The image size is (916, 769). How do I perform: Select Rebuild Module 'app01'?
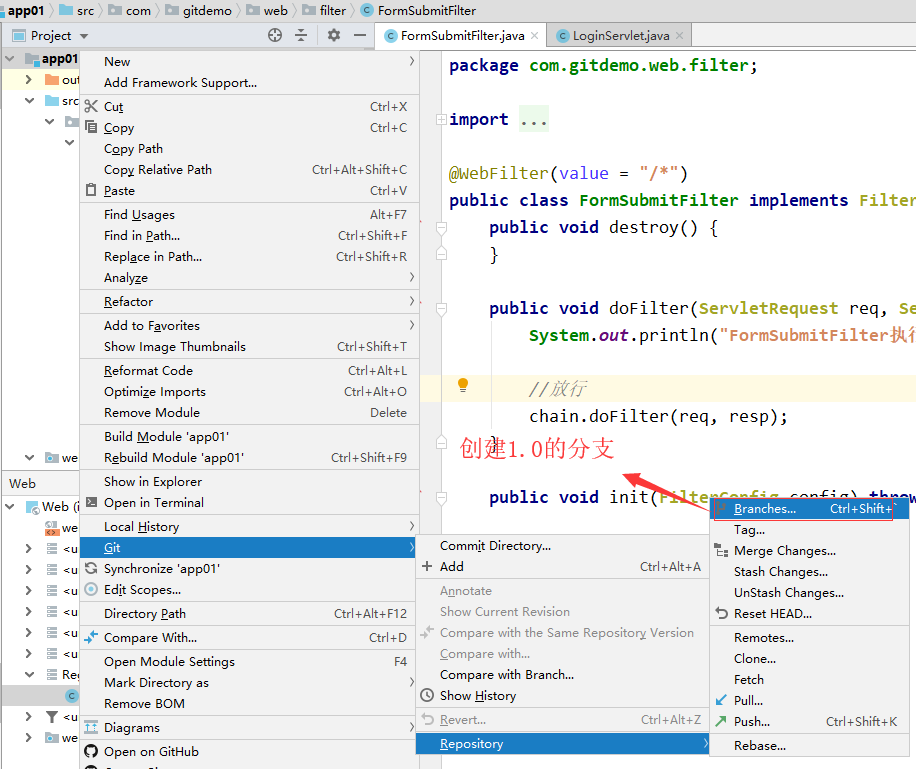(249, 458)
